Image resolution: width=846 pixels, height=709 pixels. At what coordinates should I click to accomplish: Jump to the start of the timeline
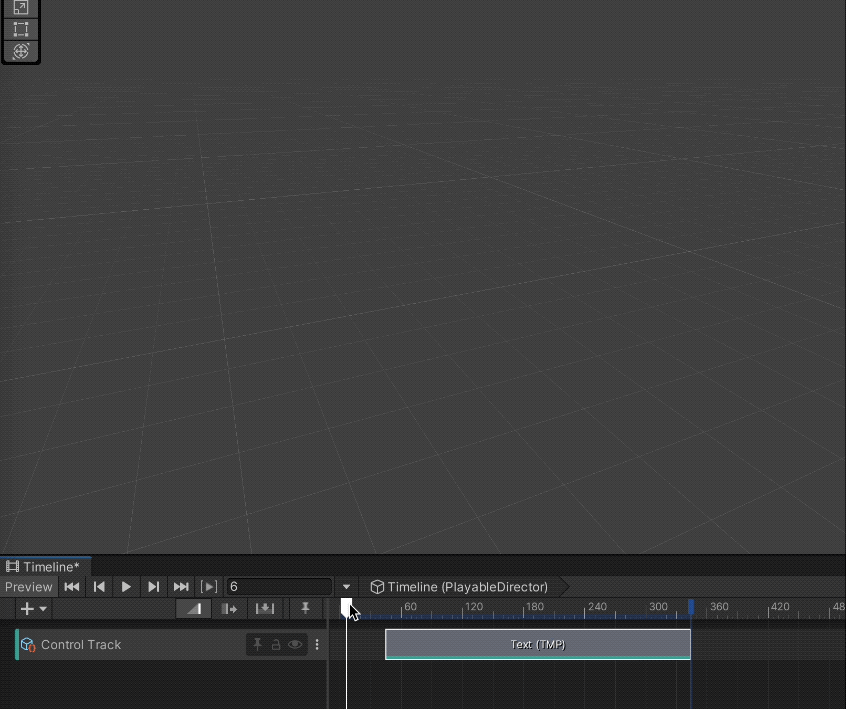pos(72,587)
